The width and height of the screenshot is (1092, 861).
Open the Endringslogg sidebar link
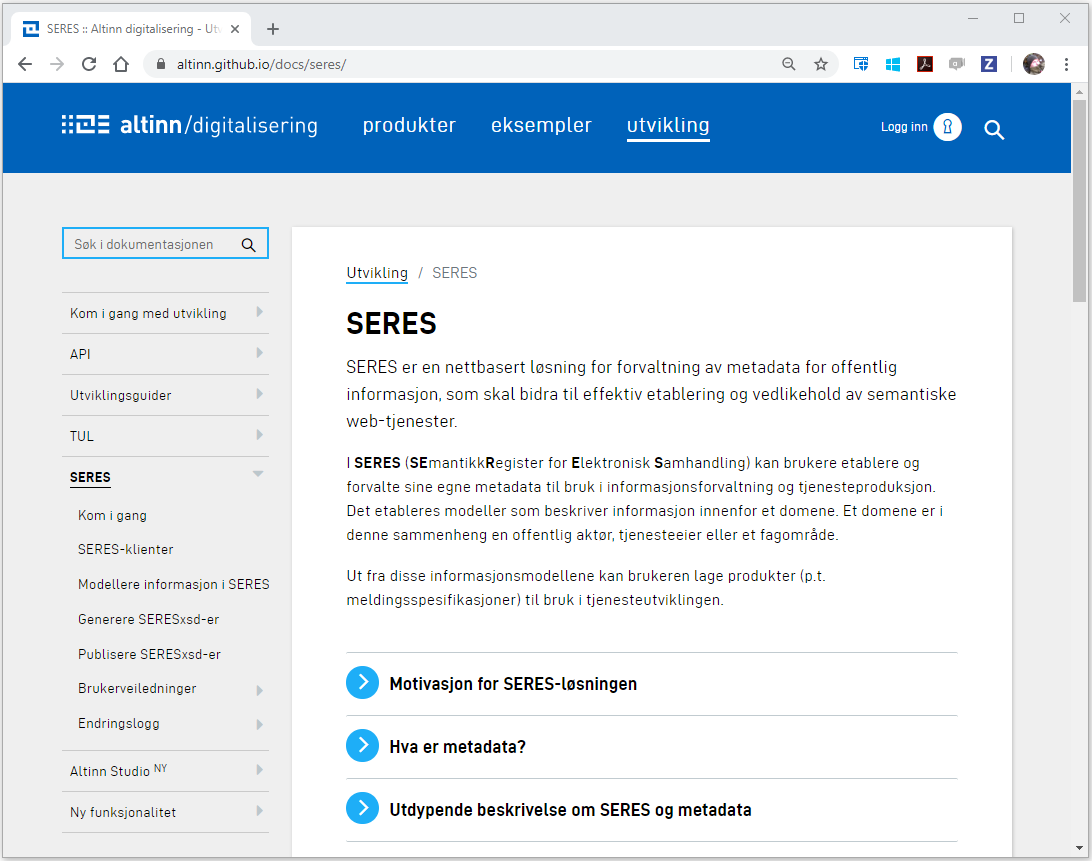(x=118, y=723)
